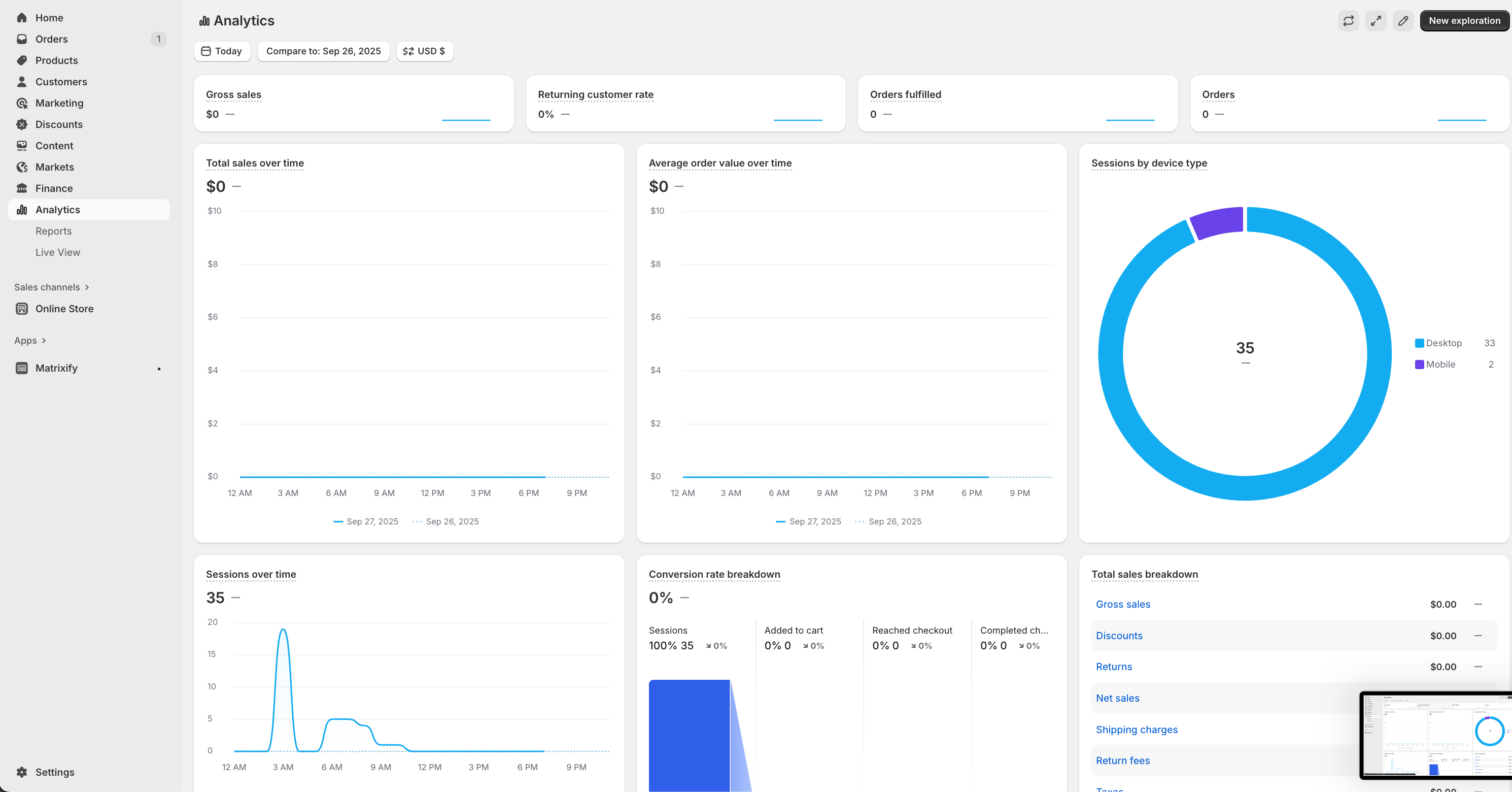The height and width of the screenshot is (792, 1512).
Task: Open the Reports submenu item
Action: pos(53,230)
